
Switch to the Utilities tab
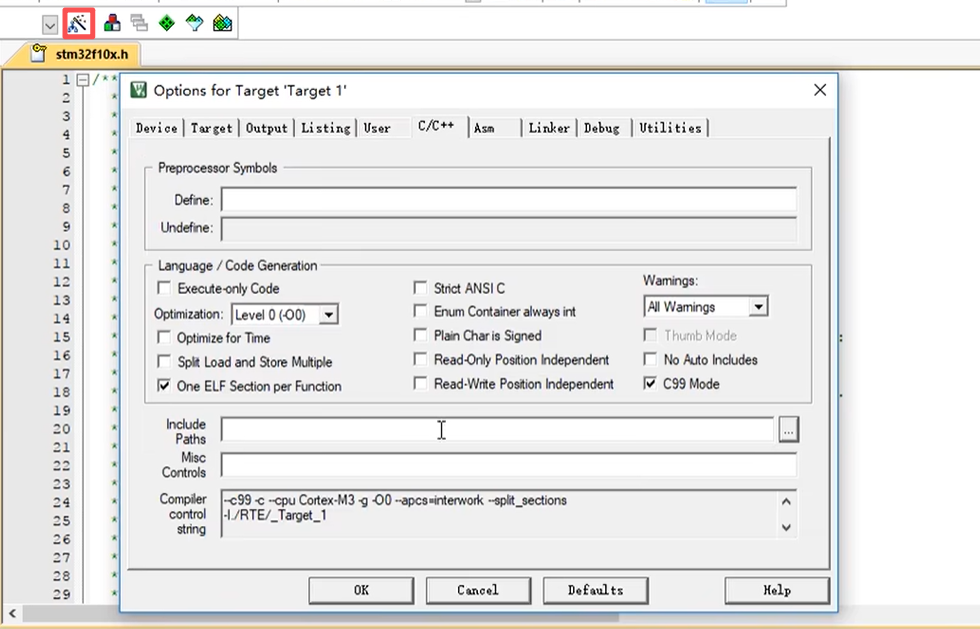coord(670,128)
